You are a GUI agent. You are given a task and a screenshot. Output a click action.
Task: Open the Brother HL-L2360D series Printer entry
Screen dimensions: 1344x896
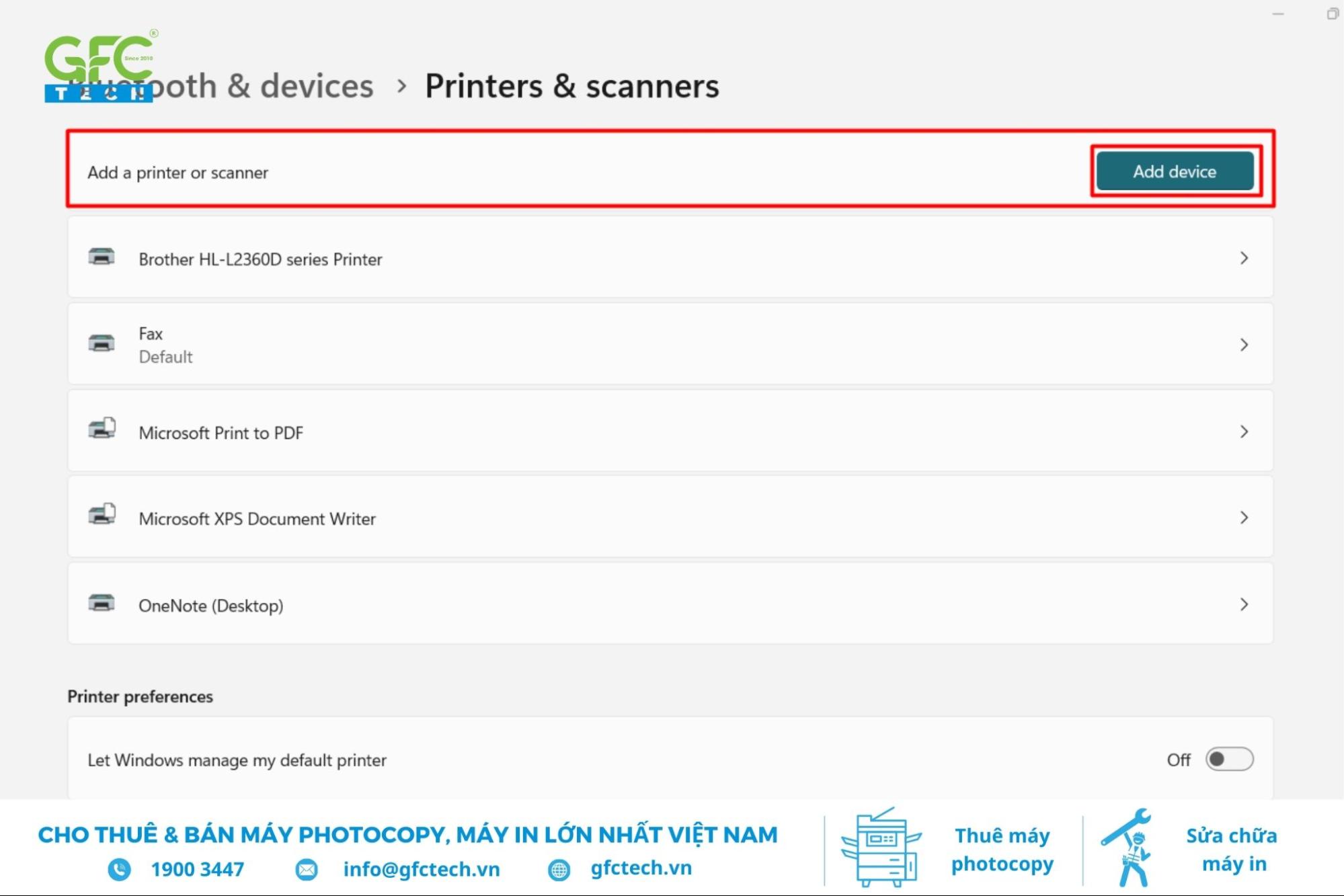[x=670, y=258]
